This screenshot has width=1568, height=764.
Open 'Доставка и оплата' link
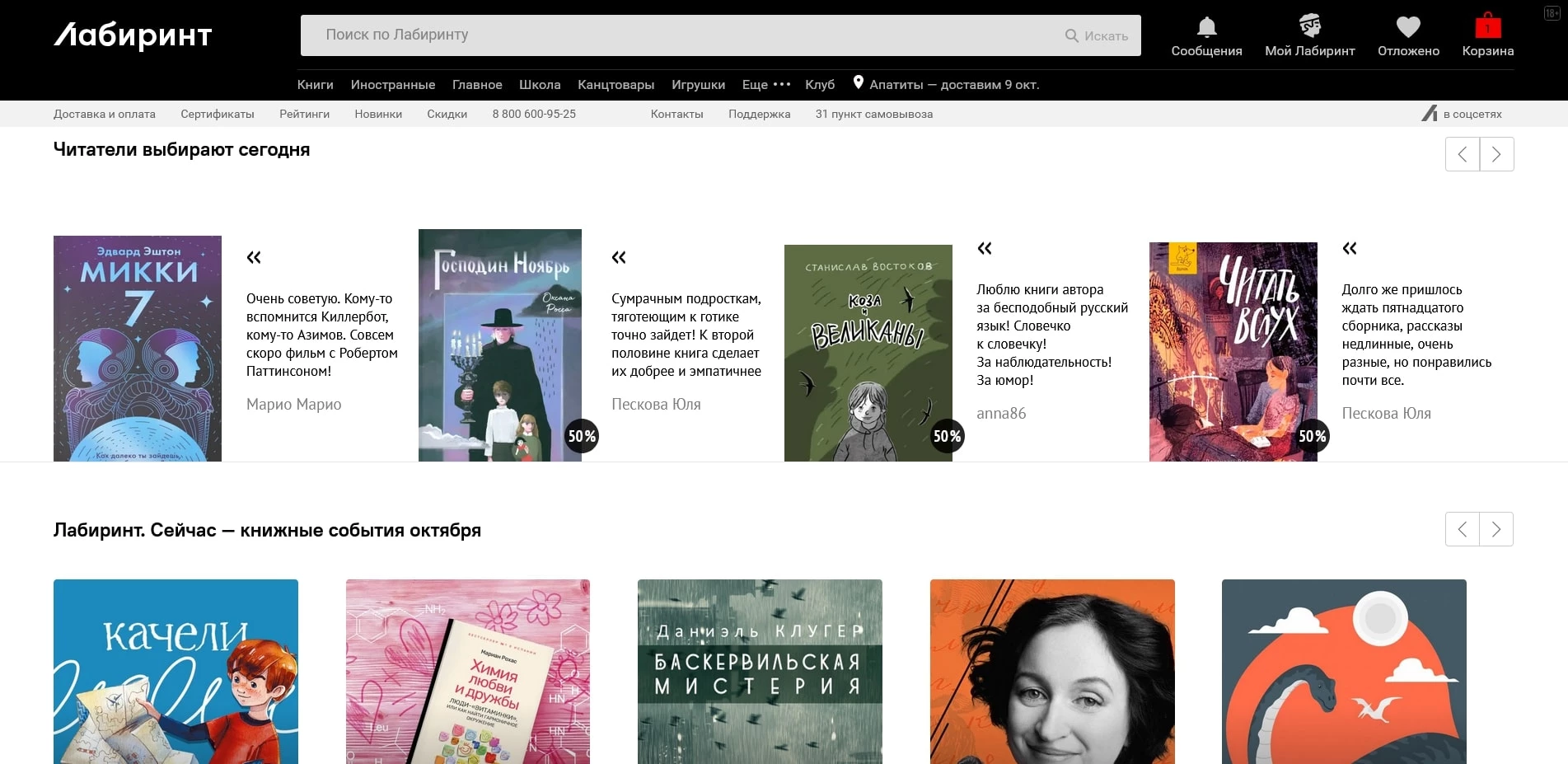tap(105, 114)
